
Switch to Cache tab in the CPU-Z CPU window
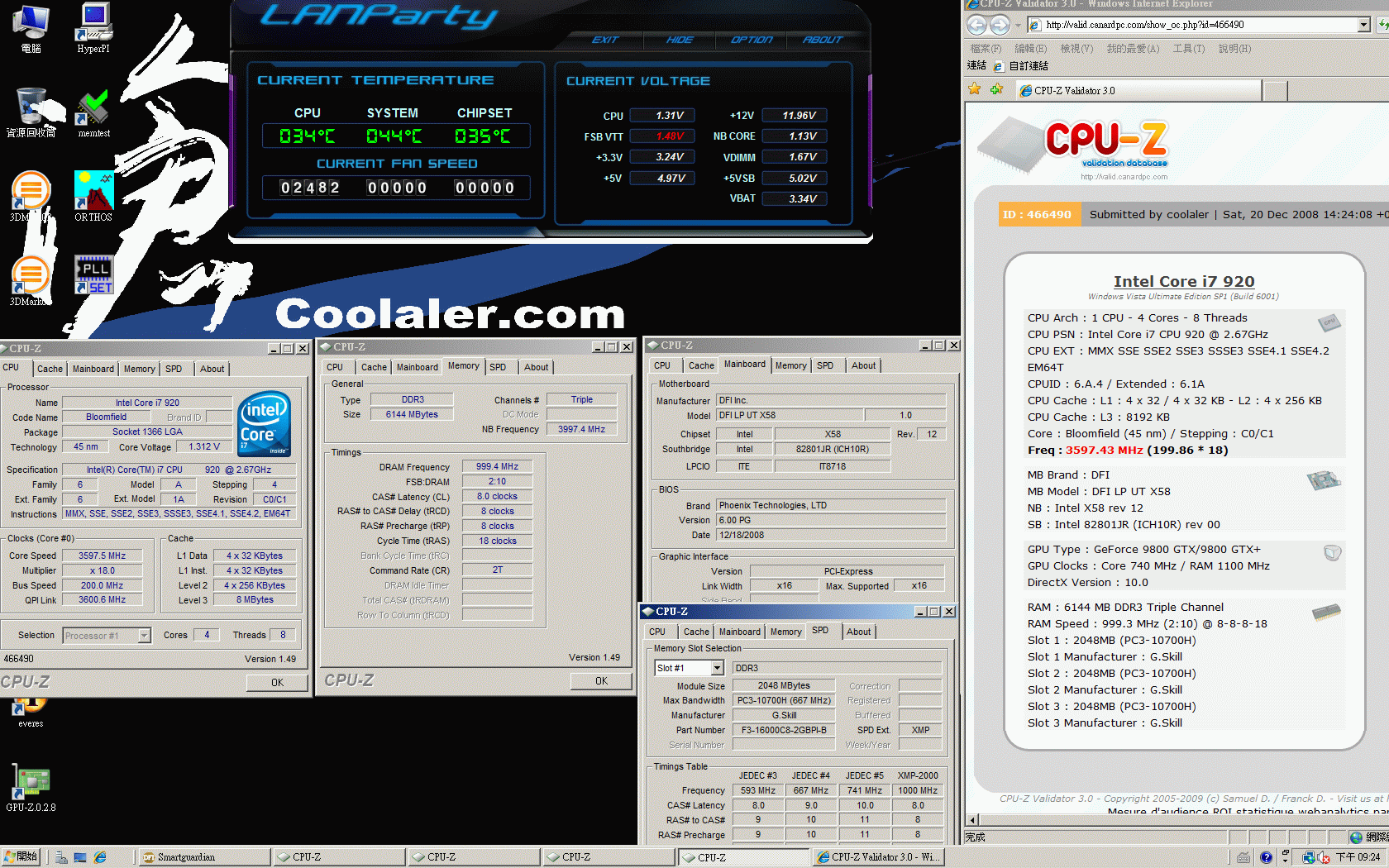pyautogui.click(x=50, y=369)
